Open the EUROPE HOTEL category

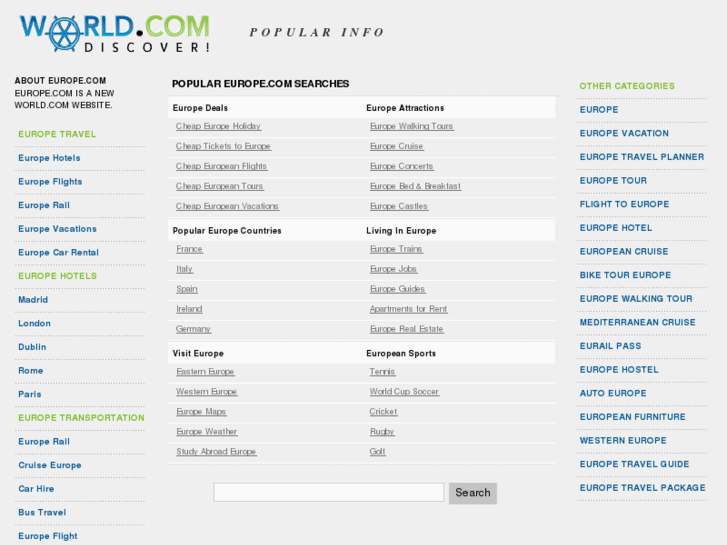click(616, 228)
